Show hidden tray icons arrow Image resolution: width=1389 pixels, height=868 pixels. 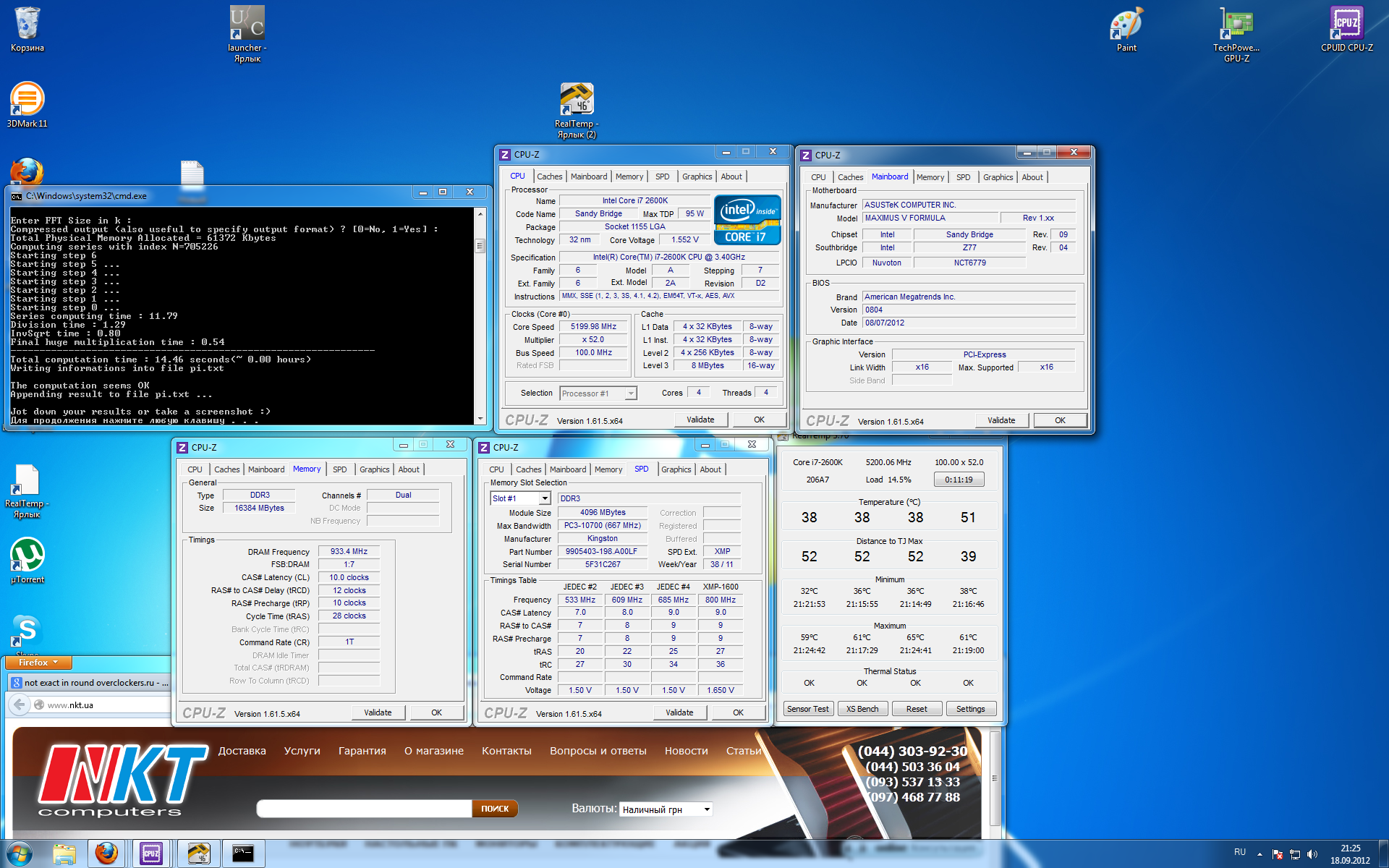tap(1260, 854)
